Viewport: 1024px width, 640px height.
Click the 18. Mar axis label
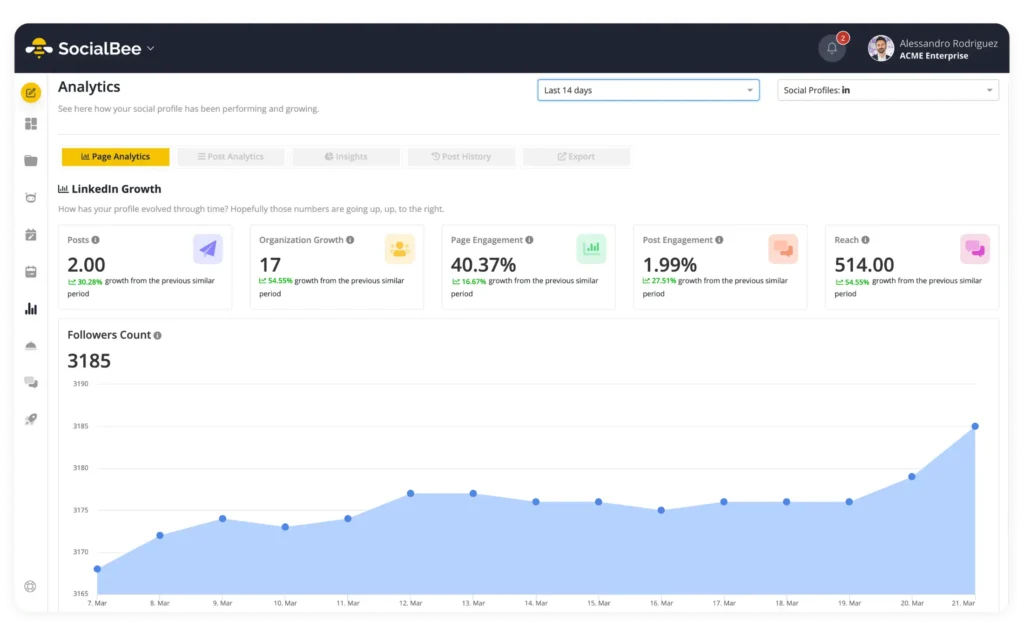pyautogui.click(x=786, y=603)
